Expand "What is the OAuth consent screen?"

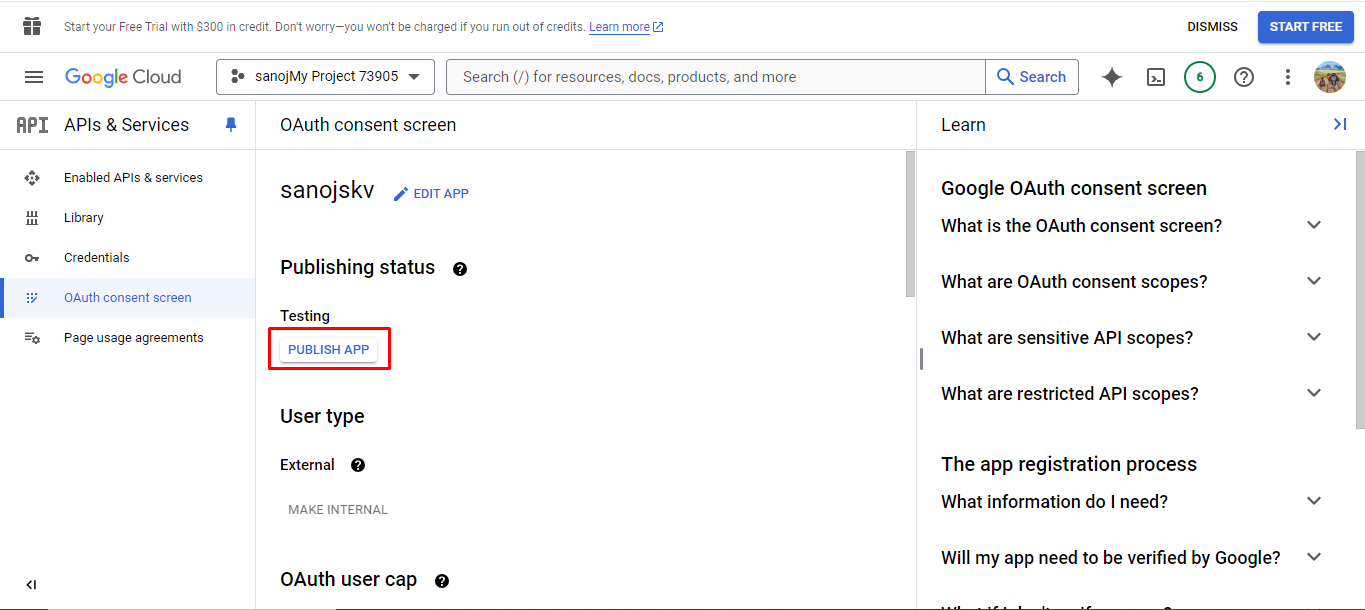coord(1314,225)
